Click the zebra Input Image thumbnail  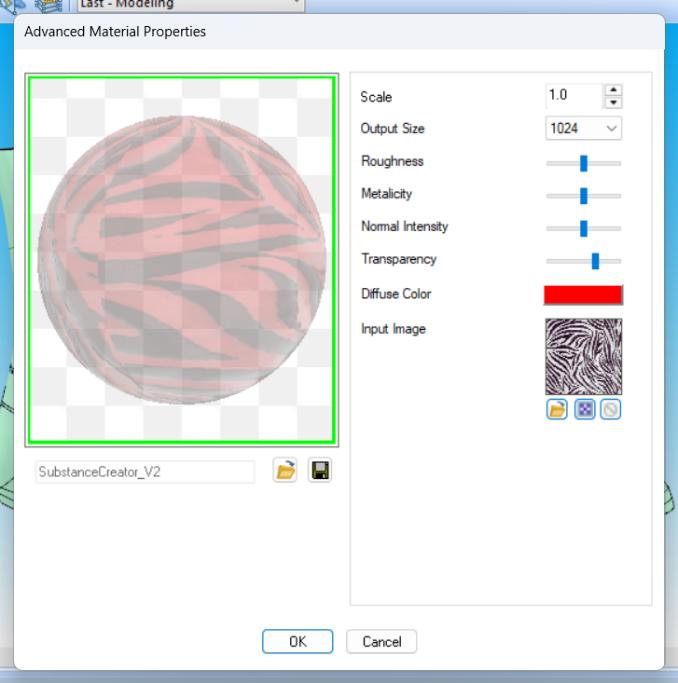(x=584, y=356)
